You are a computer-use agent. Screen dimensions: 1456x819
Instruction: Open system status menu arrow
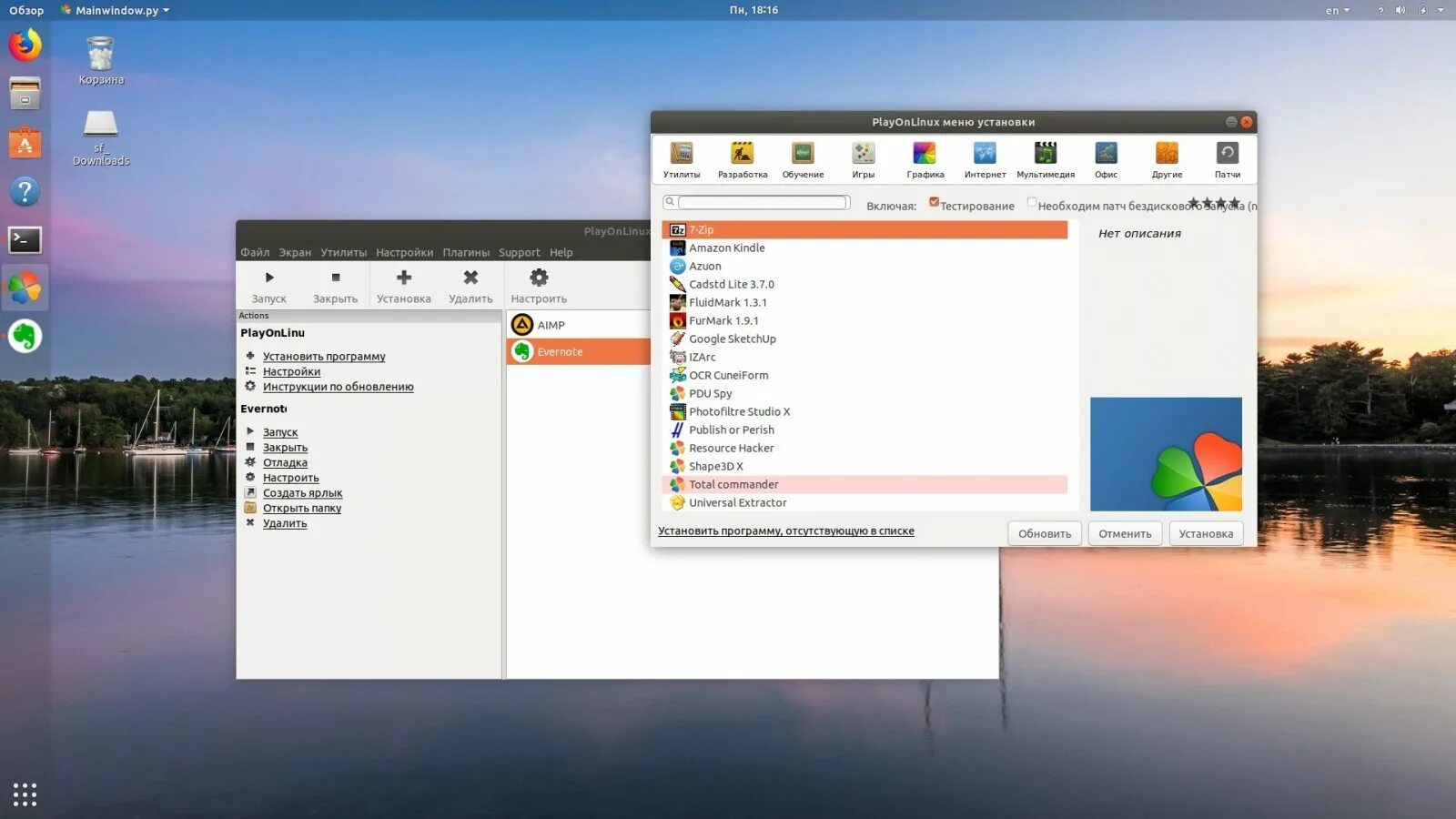point(1441,10)
